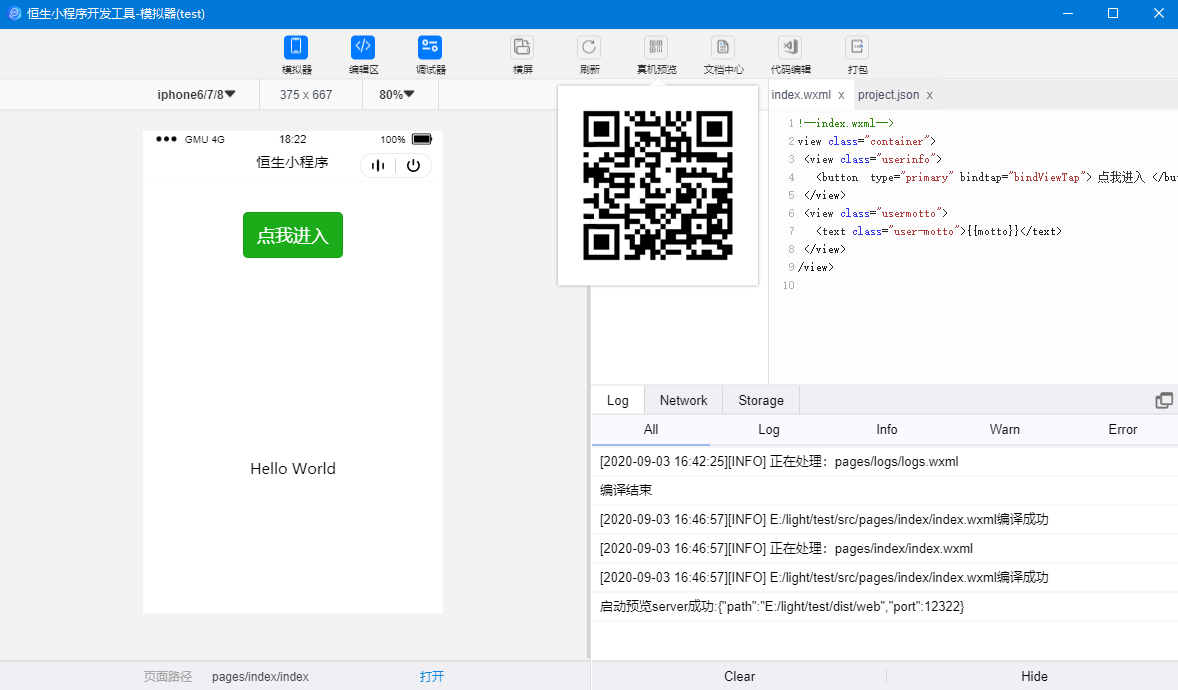Screen dimensions: 1178x690
Task: Click the 恒生小程序 title in simulator
Action: point(292,162)
